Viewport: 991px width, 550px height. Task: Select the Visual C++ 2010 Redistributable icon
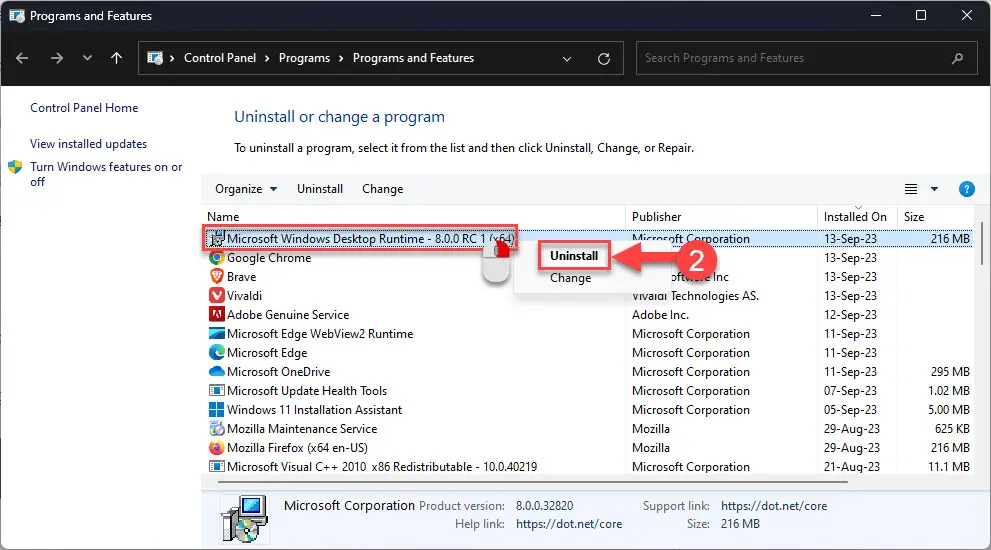point(217,467)
